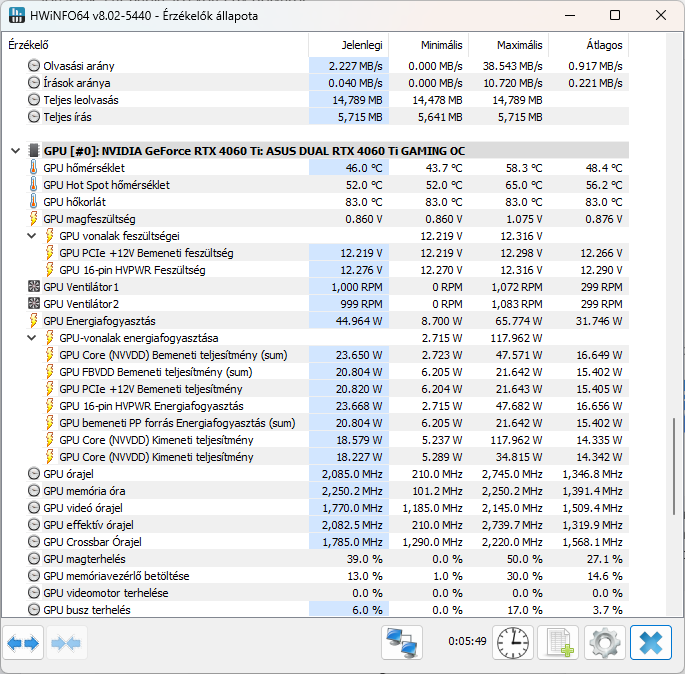This screenshot has height=674, width=685.
Task: Click thermometer icon beside GPU hőkorlát
Action: pyautogui.click(x=34, y=202)
